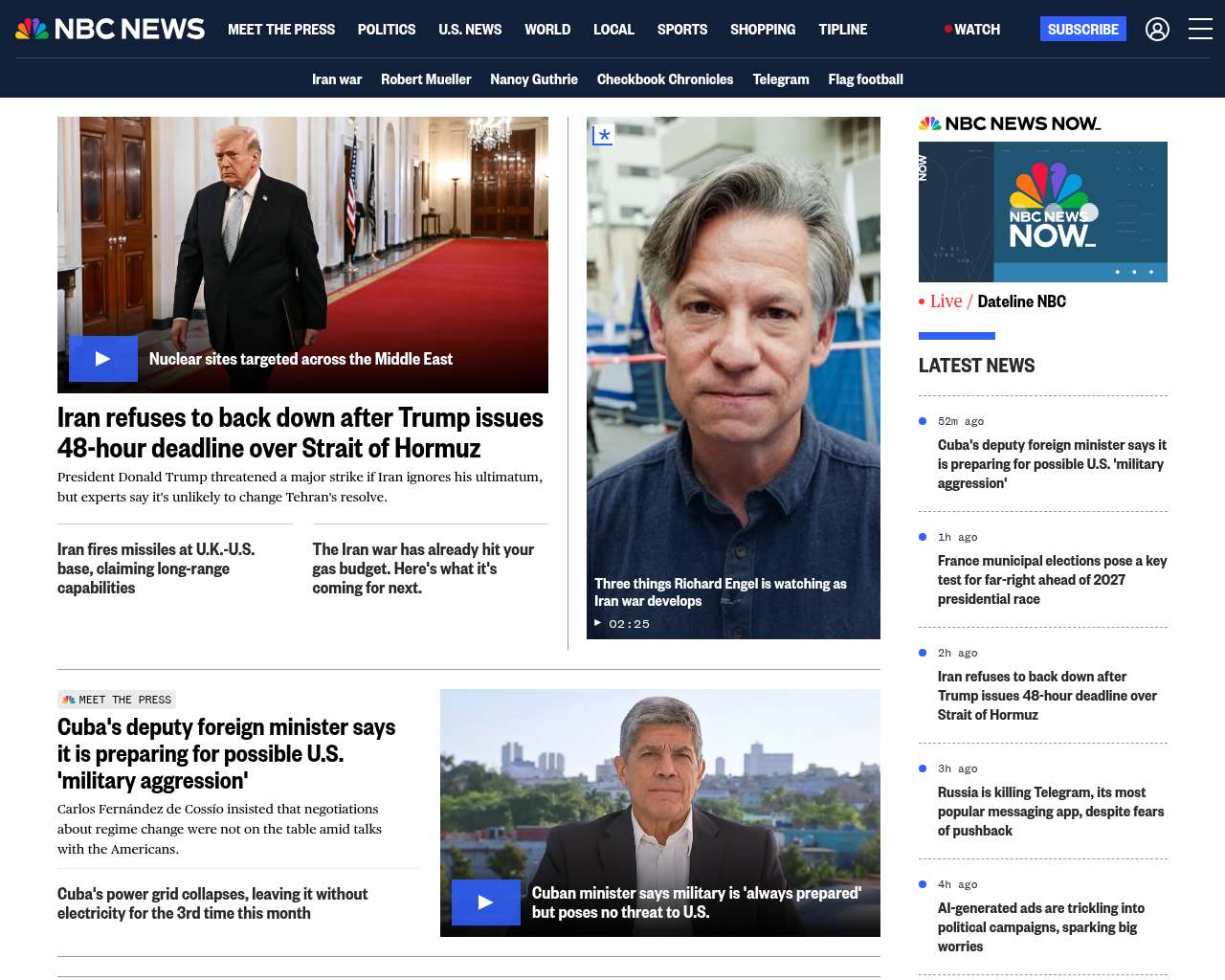Open the Nancy Guthrie trending topic
Viewport: 1225px width, 980px height.
pos(534,79)
